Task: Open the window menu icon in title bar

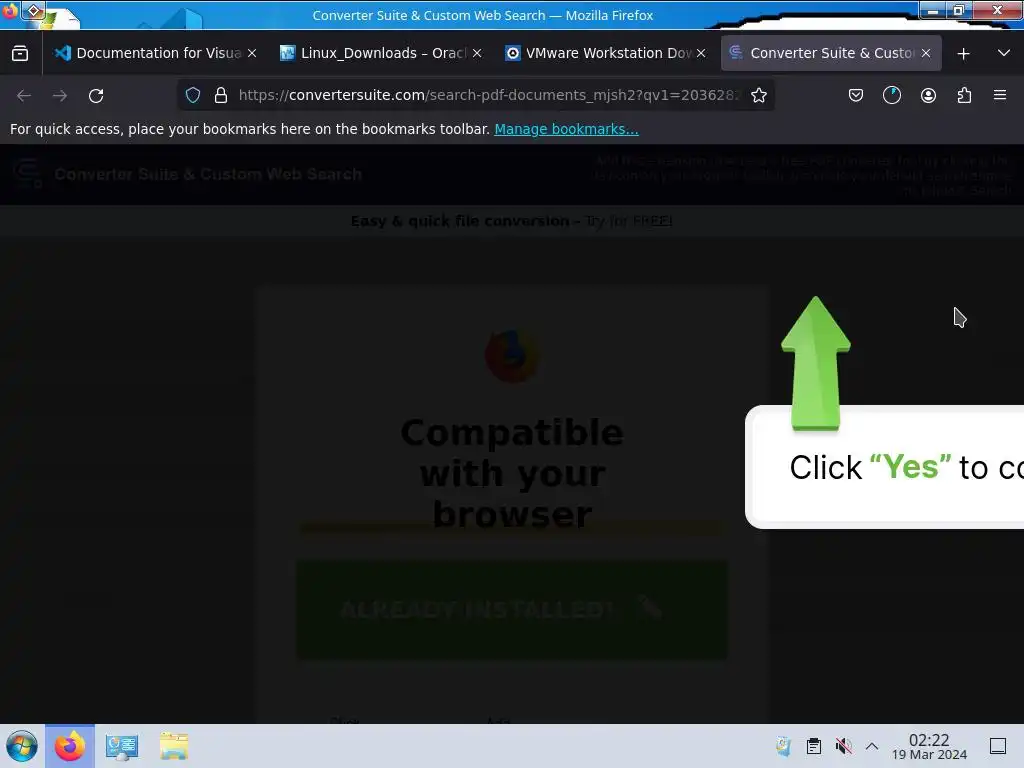Action: coord(34,10)
